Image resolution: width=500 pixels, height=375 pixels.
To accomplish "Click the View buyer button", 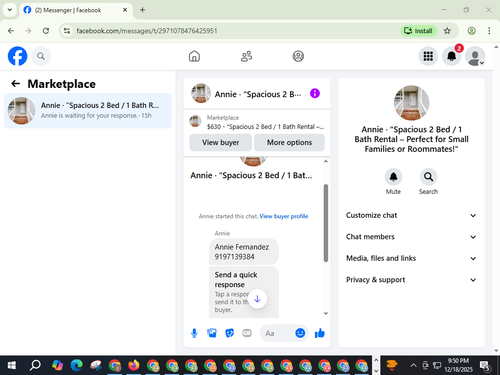I will 220,142.
